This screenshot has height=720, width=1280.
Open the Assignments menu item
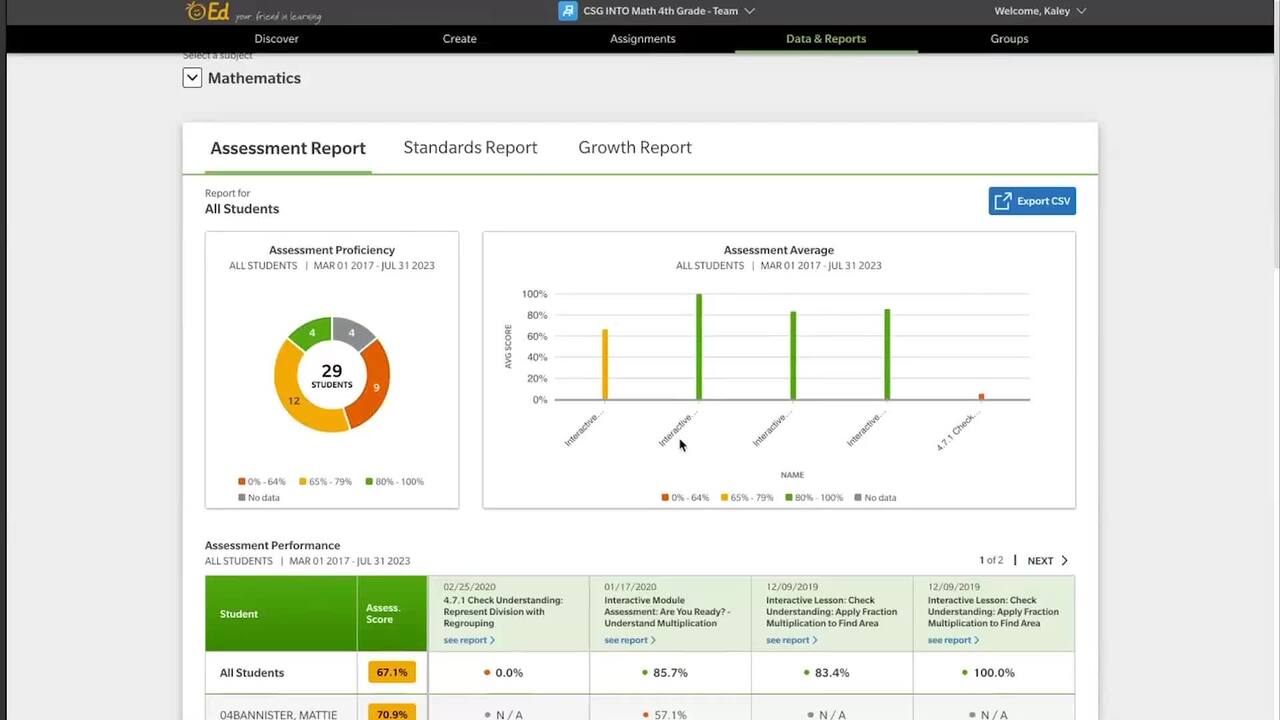pyautogui.click(x=642, y=39)
